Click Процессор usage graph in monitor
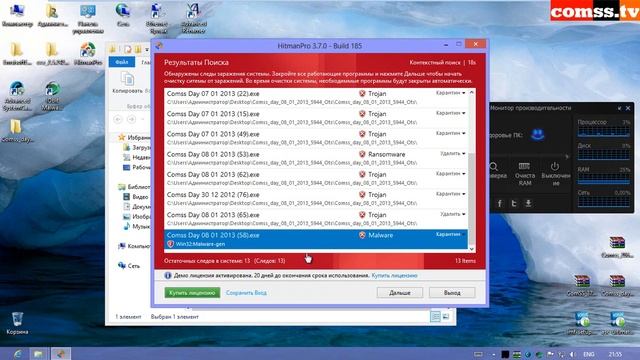Viewport: 640px width, 360px height. click(604, 131)
